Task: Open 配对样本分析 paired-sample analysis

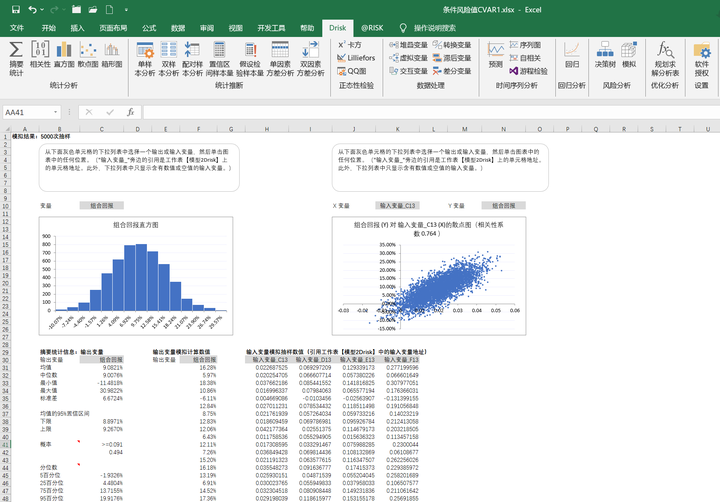Action: point(192,58)
